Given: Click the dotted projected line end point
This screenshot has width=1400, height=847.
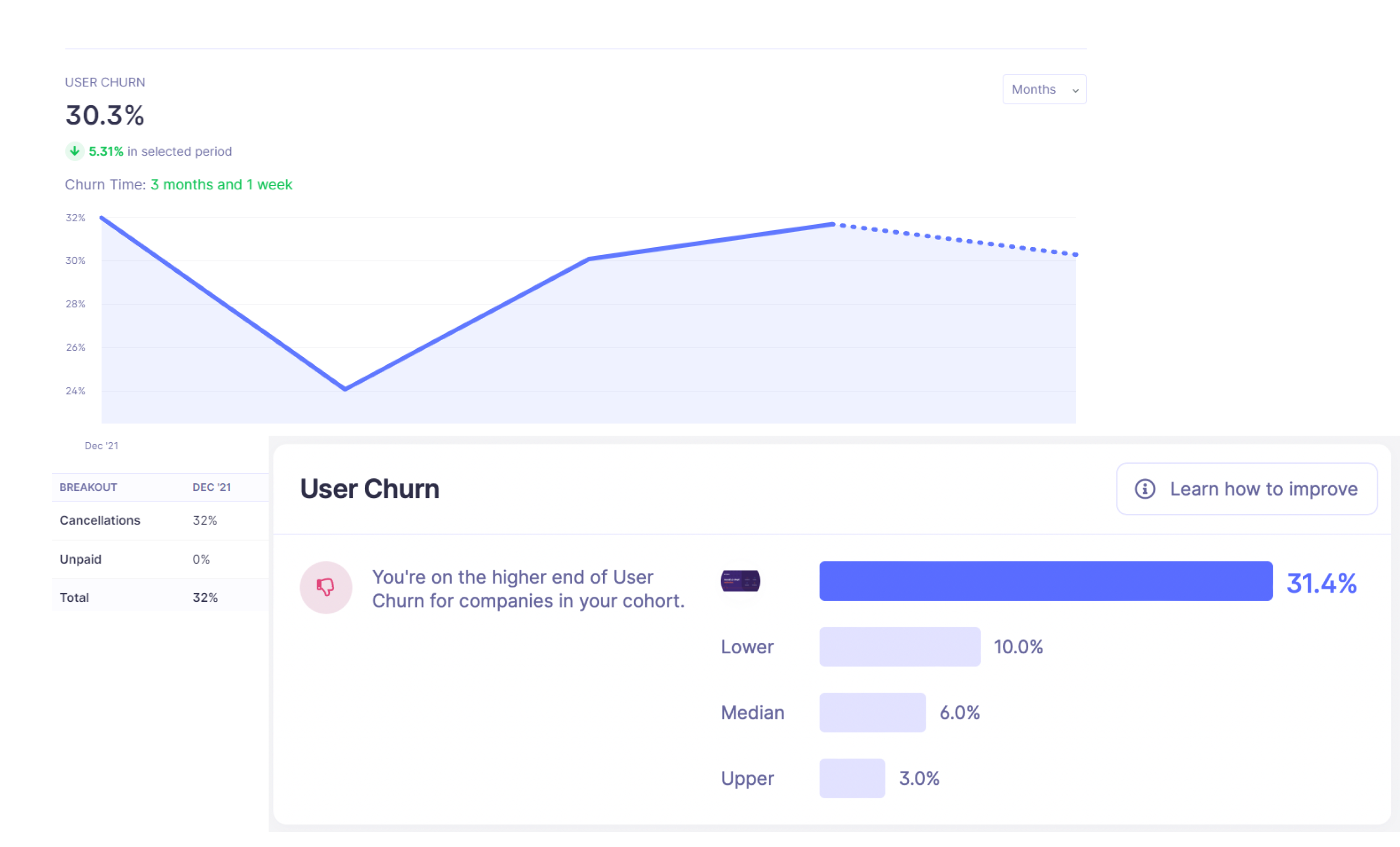Looking at the screenshot, I should point(1075,255).
